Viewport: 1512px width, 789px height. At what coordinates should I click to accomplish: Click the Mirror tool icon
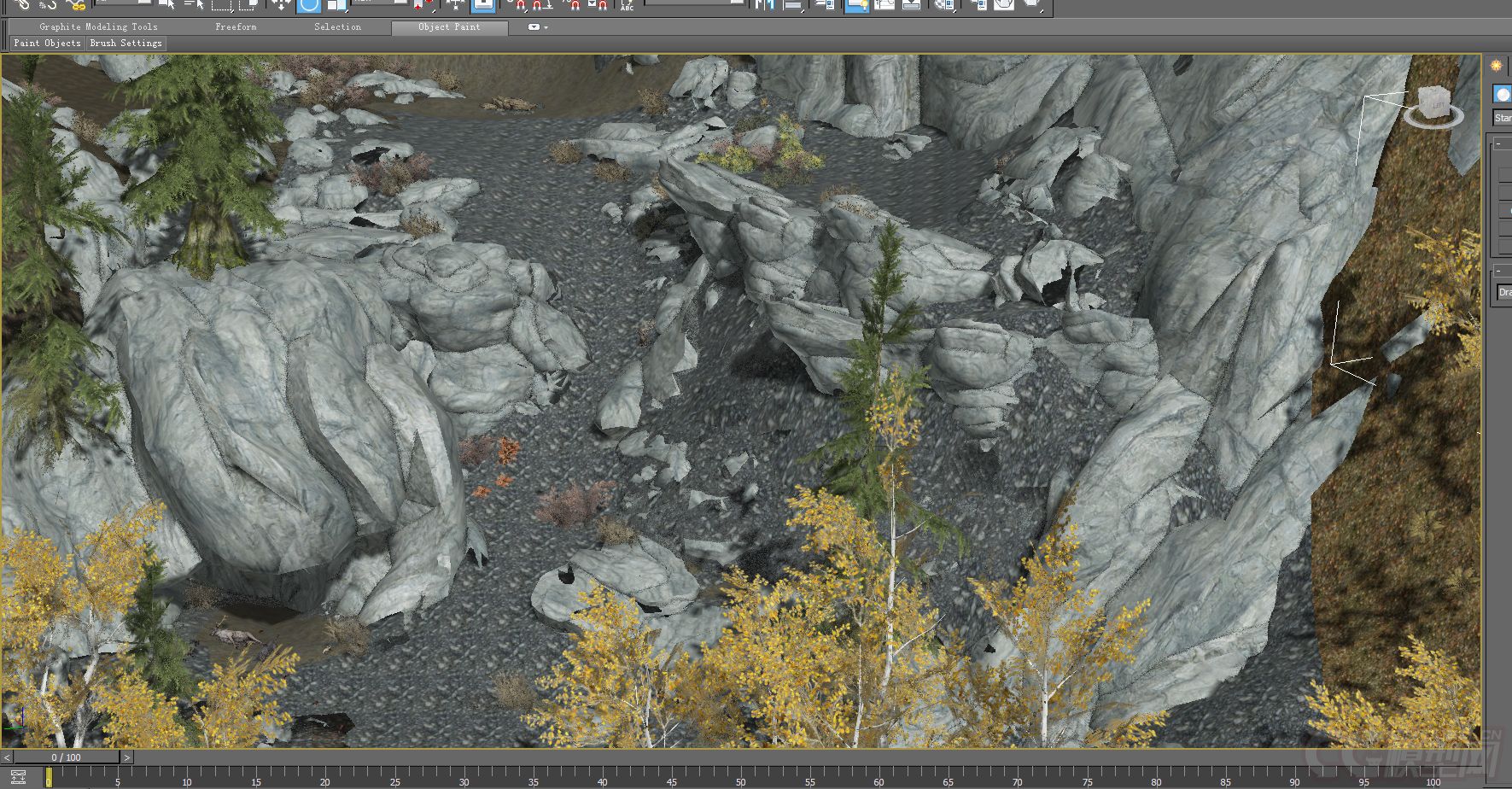[764, 4]
